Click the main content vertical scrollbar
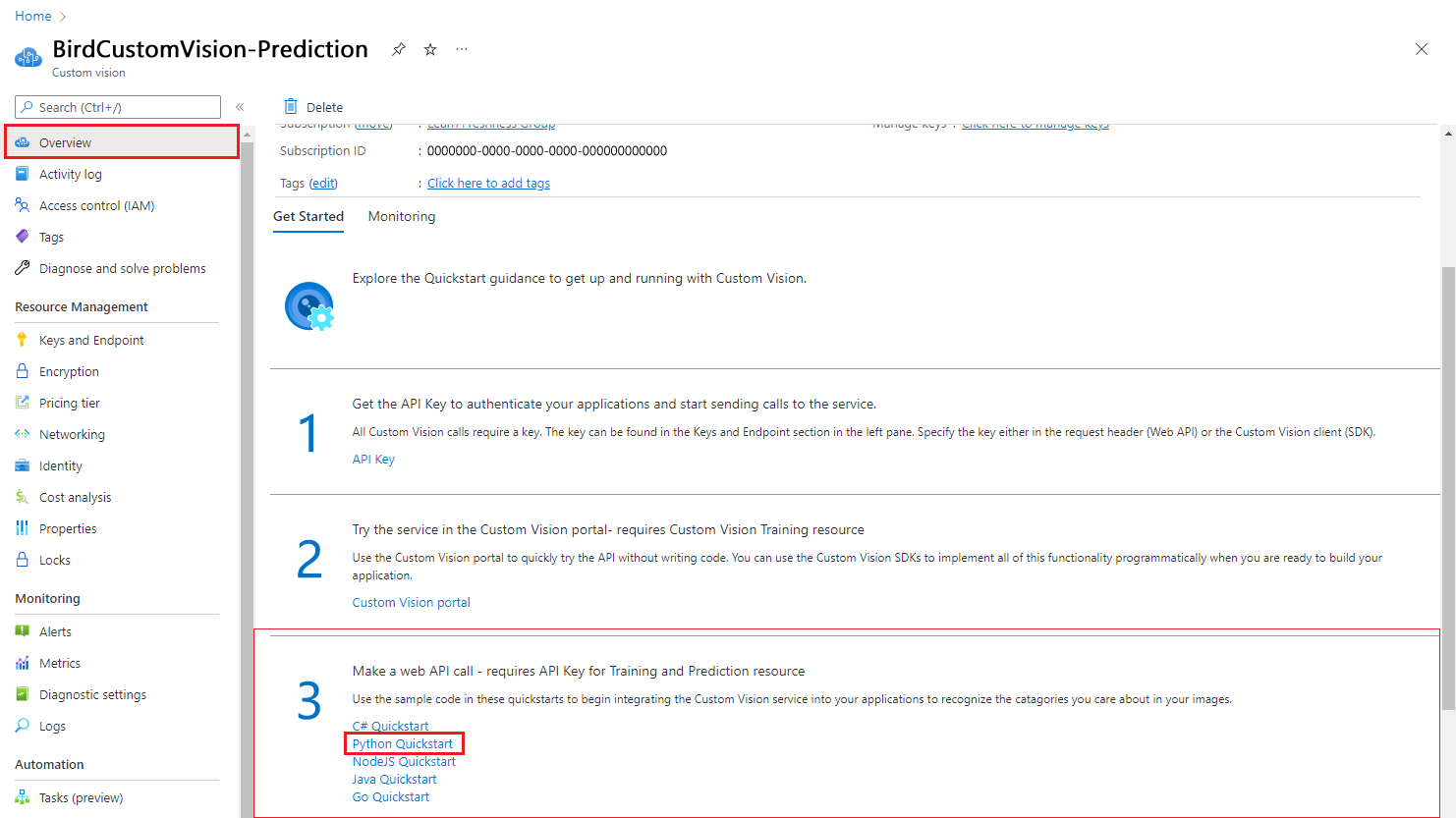The image size is (1456, 818). pyautogui.click(x=1448, y=487)
